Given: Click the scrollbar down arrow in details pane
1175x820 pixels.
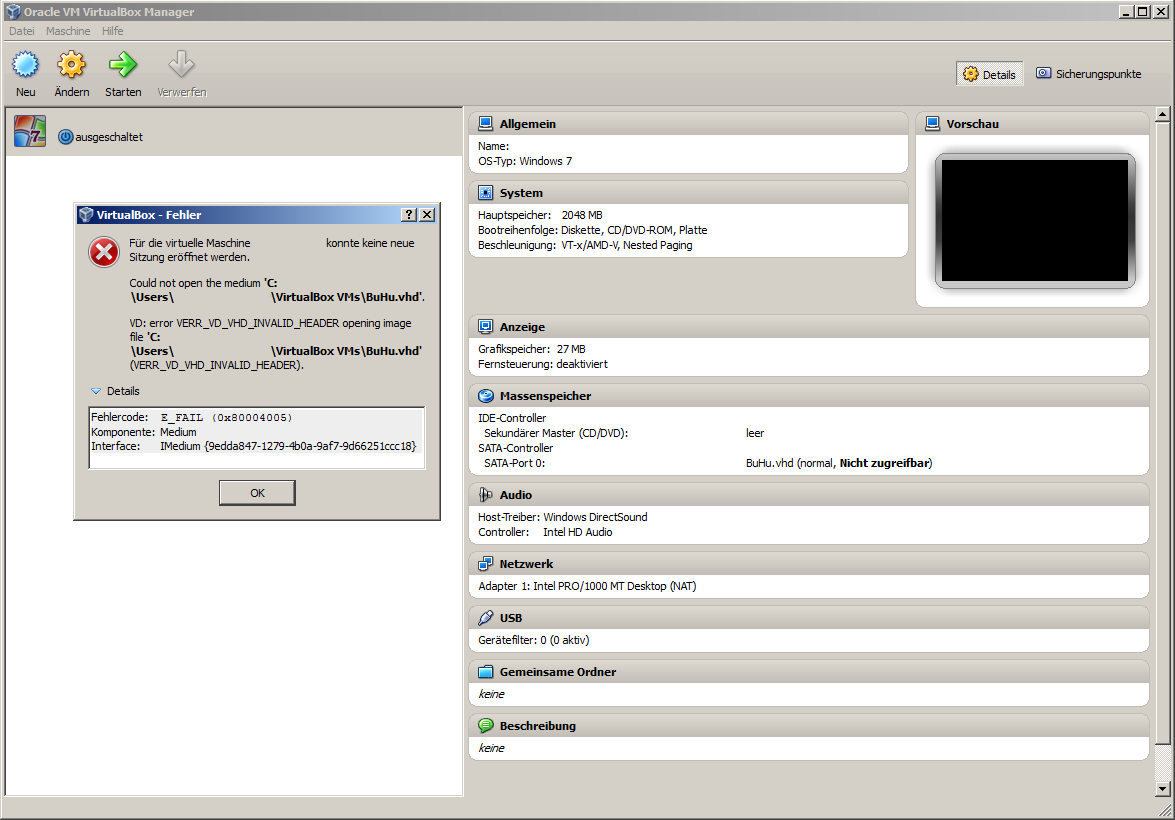Looking at the screenshot, I should point(1162,789).
